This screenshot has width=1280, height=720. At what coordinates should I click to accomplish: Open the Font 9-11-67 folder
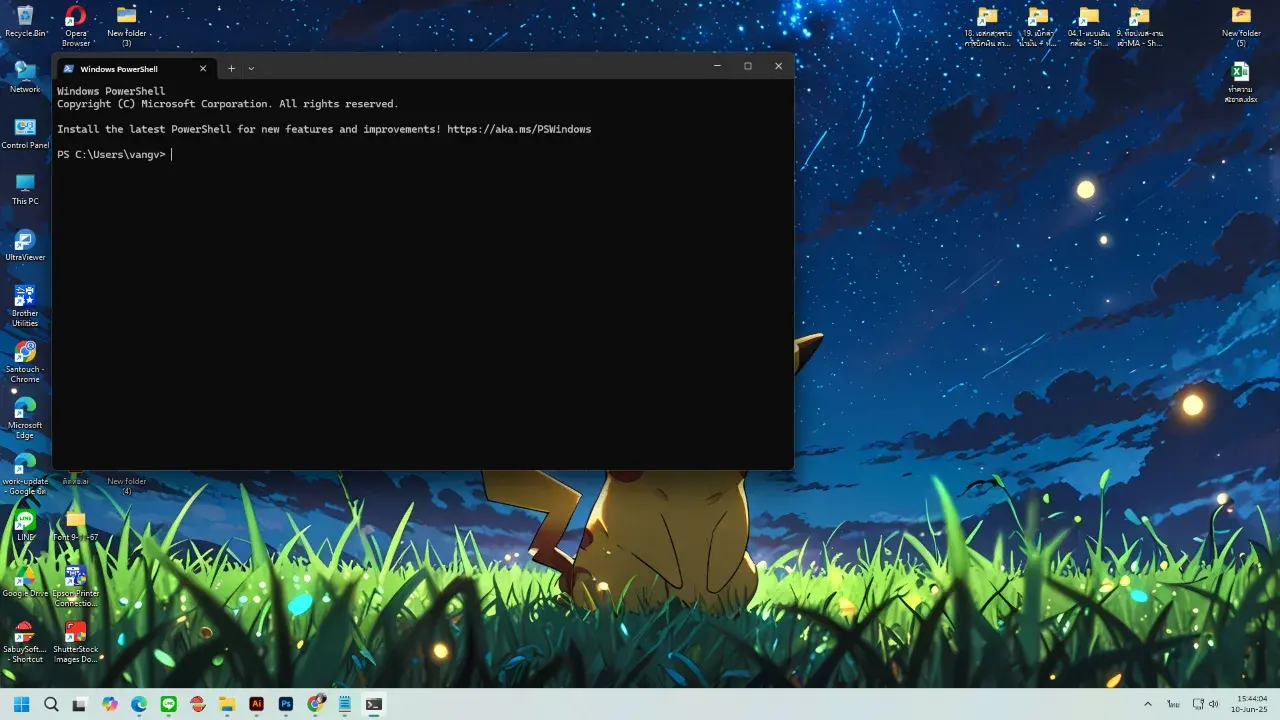tap(76, 525)
